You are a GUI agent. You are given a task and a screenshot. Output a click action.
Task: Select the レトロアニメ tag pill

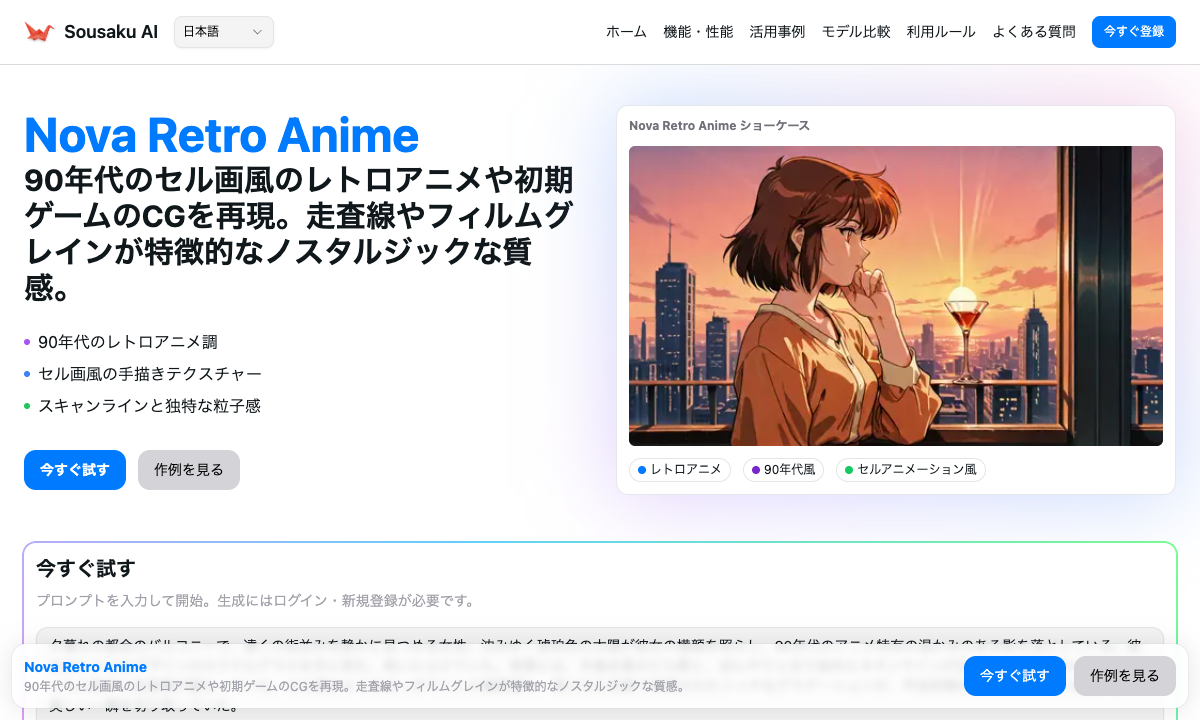point(680,470)
